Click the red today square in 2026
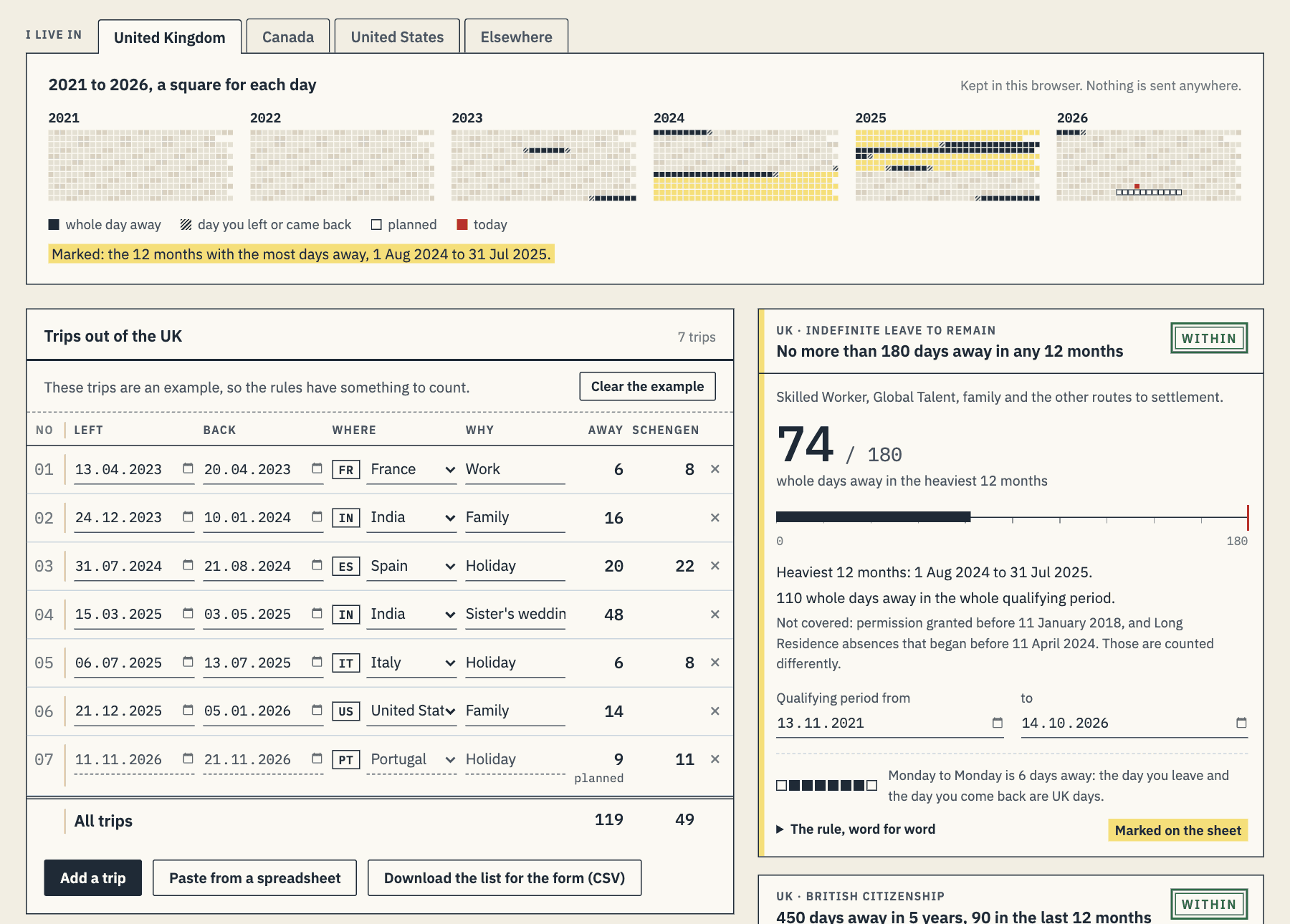Image resolution: width=1290 pixels, height=924 pixels. (1137, 186)
